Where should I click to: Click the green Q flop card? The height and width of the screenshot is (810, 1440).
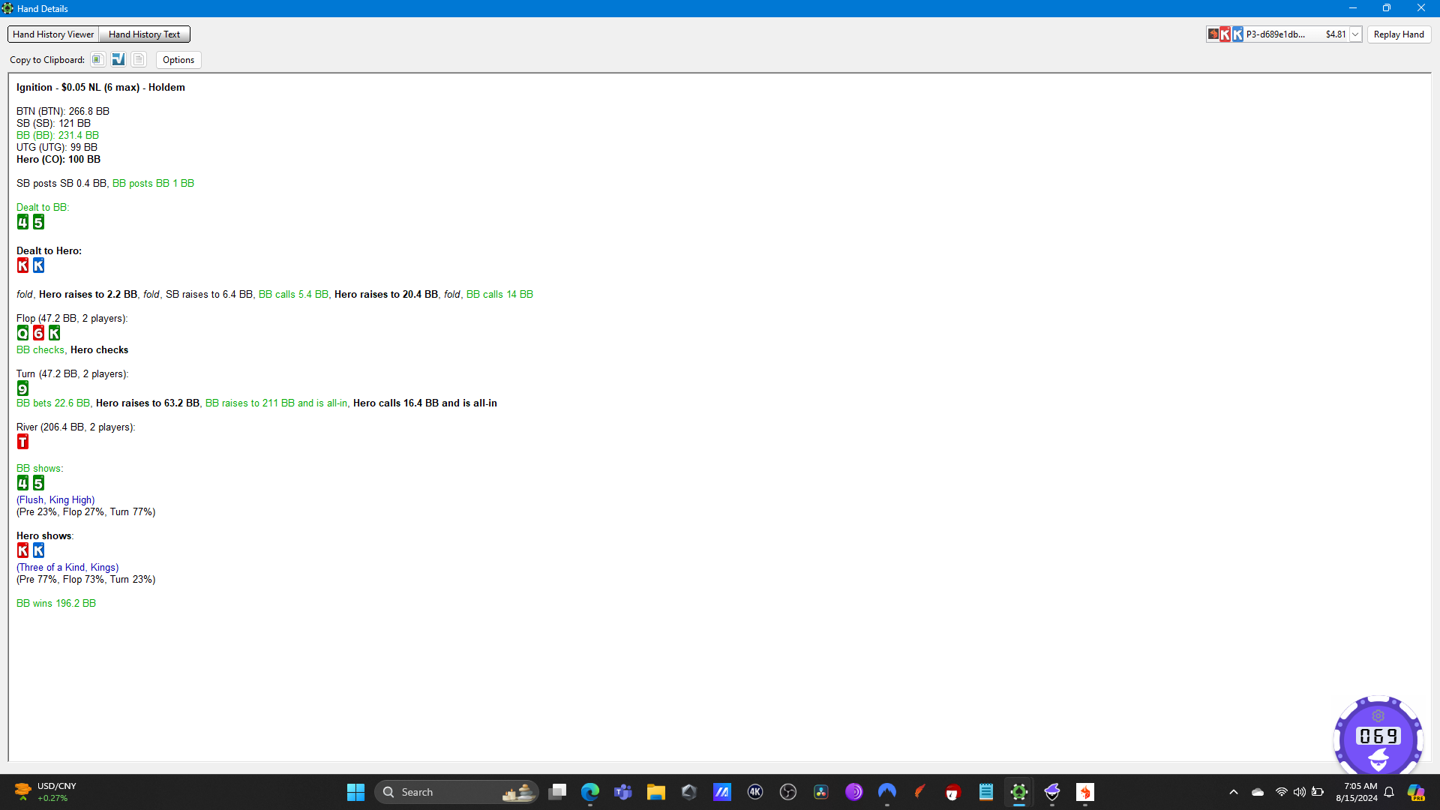(23, 333)
